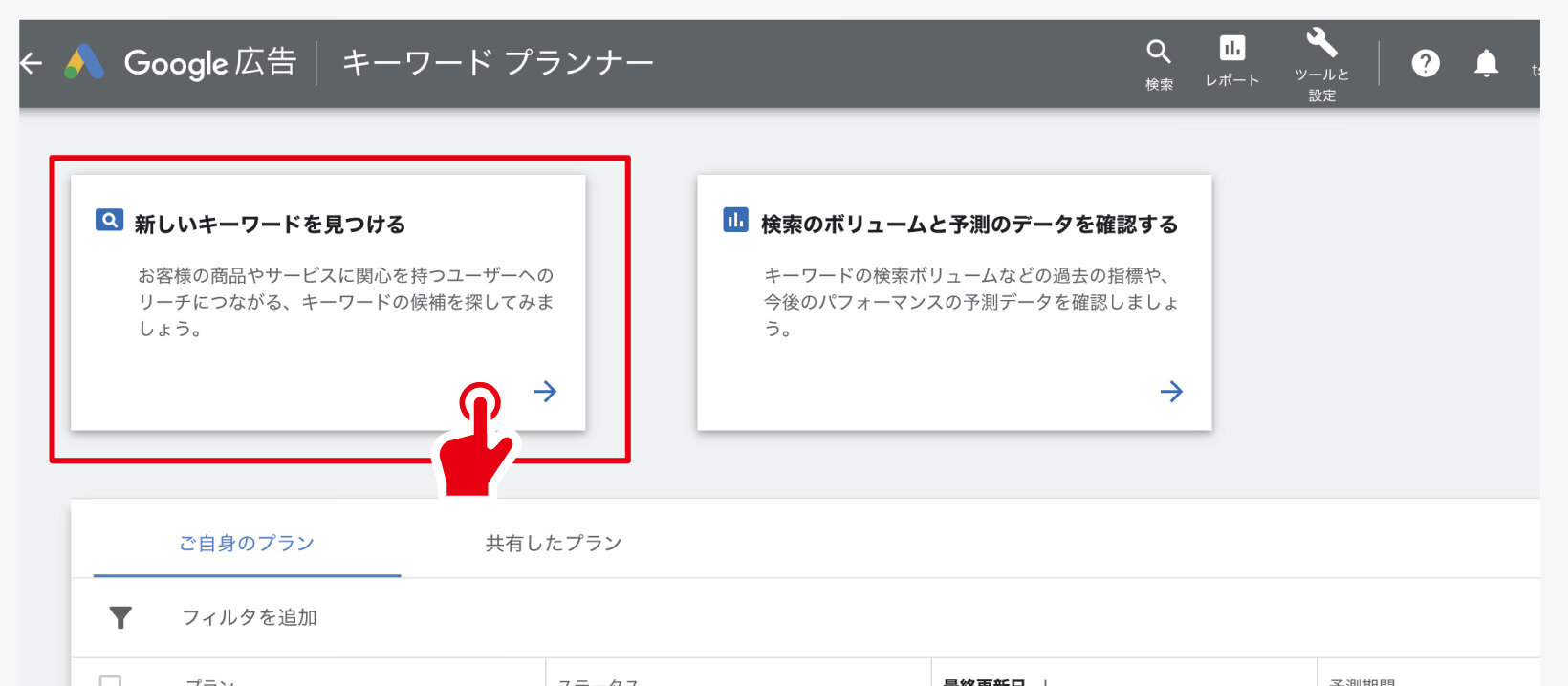Open the search (検索) tool
Screen dimensions: 1568x686
[1159, 63]
